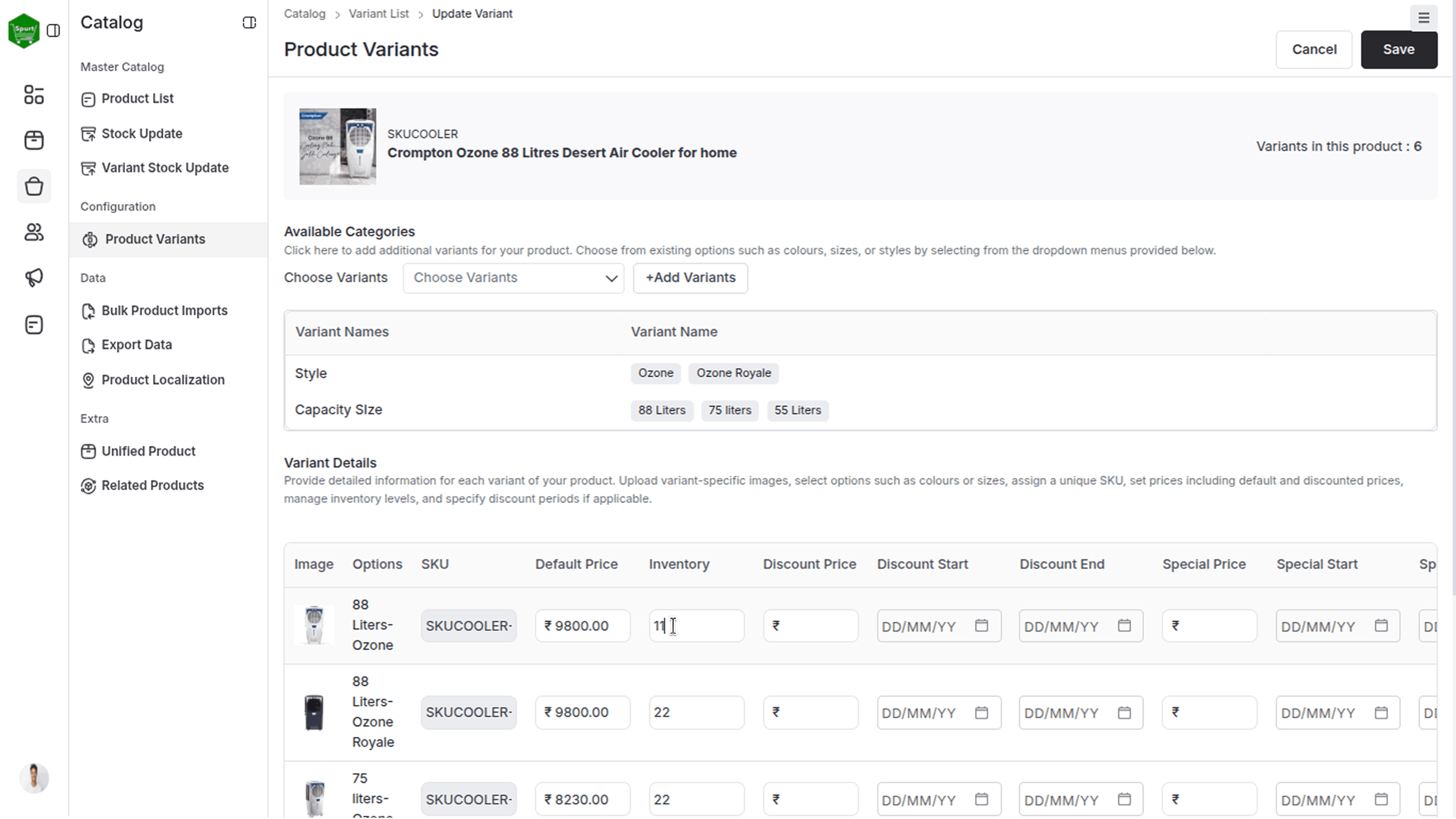The width and height of the screenshot is (1456, 819).
Task: Open calendar for 88 Liters-Ozone Discount End
Action: 1125,626
